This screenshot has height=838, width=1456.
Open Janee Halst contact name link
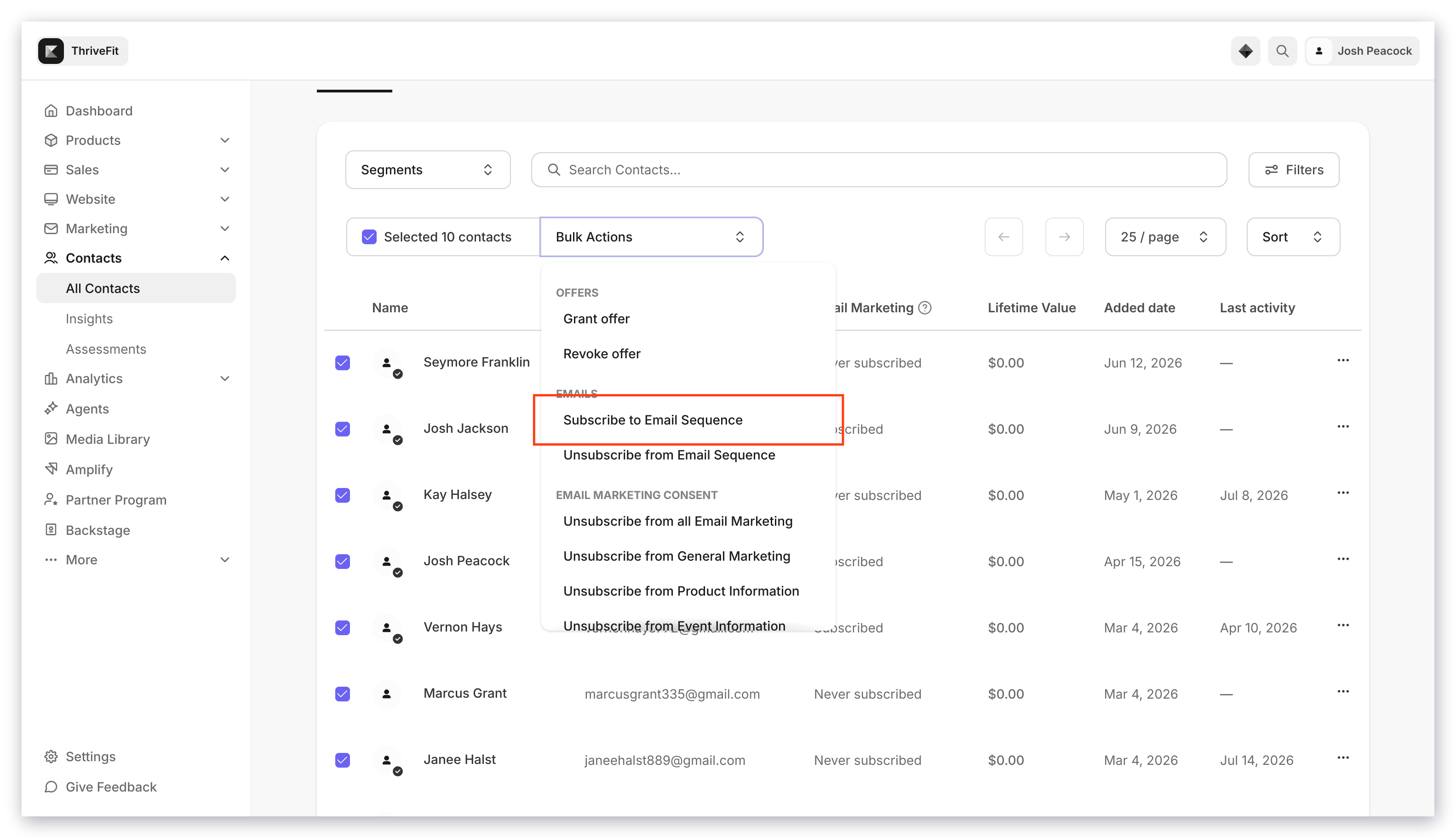pos(459,759)
